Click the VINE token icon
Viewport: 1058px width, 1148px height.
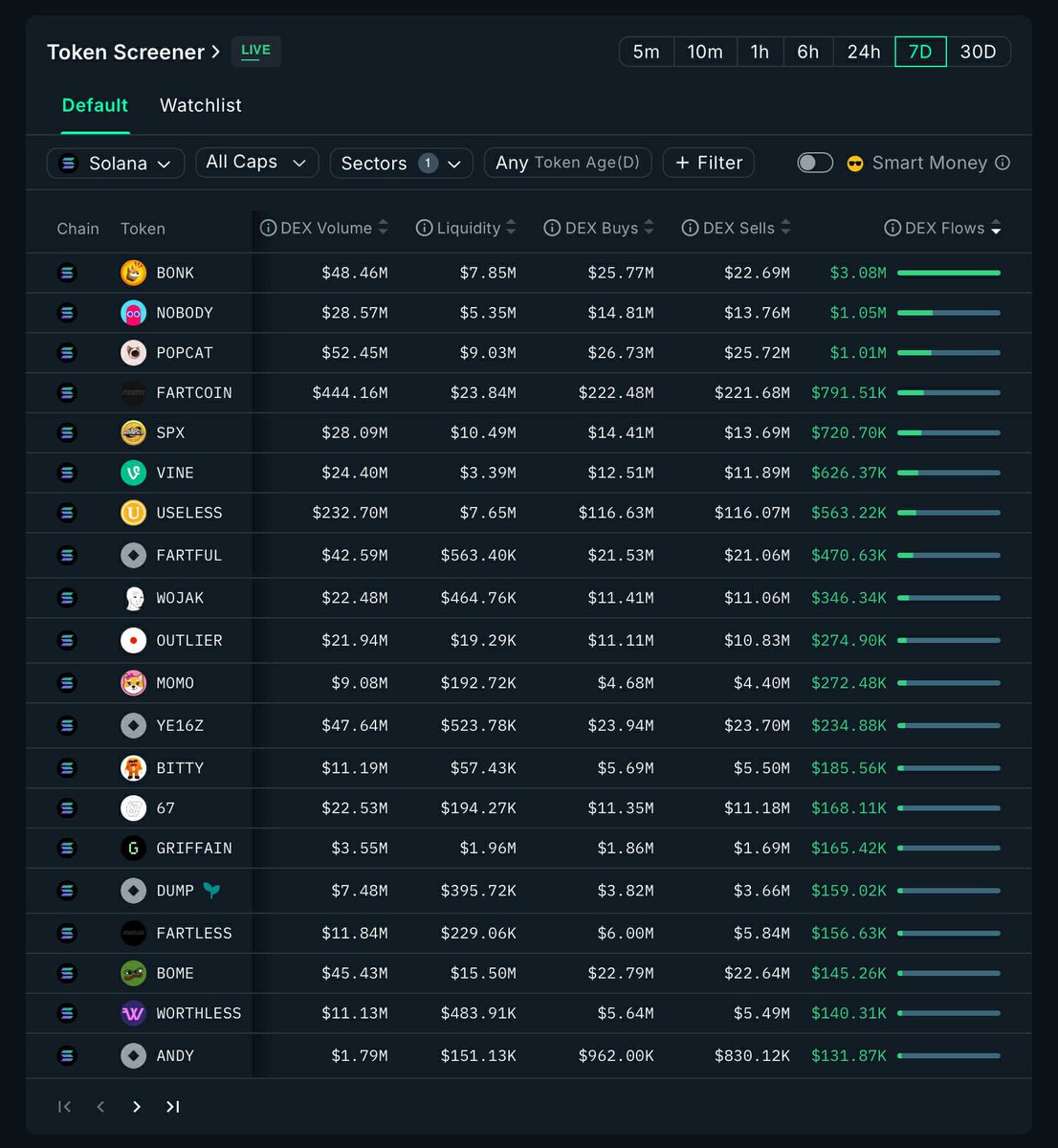[133, 473]
